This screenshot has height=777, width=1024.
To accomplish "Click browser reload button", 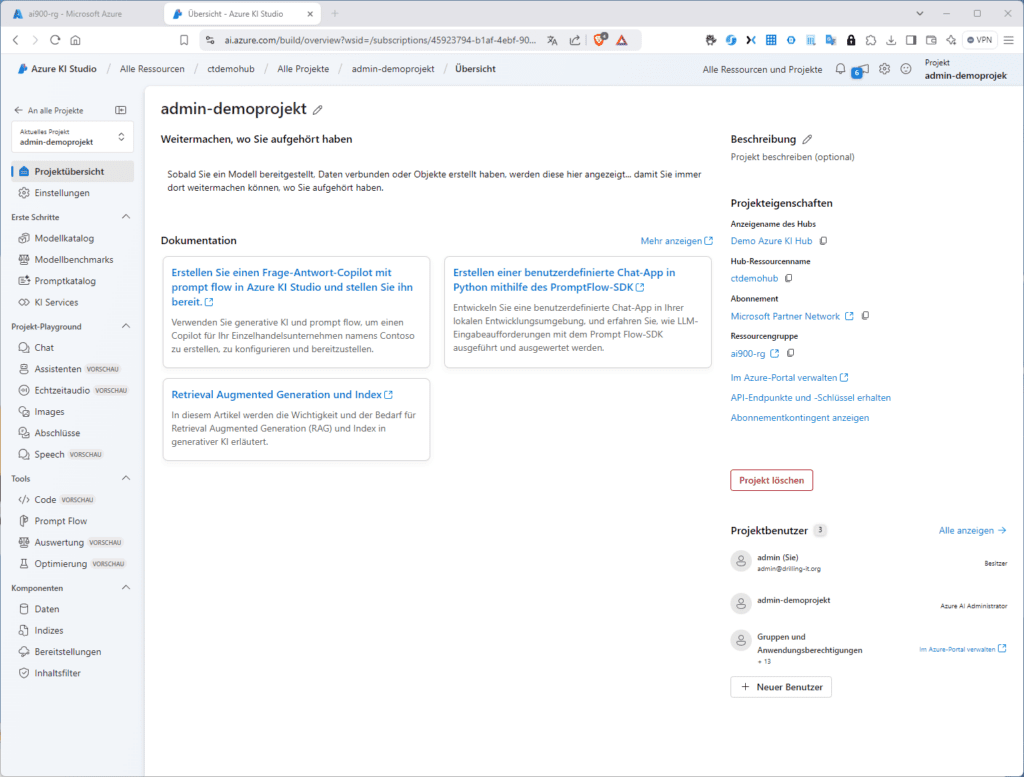I will (x=55, y=40).
